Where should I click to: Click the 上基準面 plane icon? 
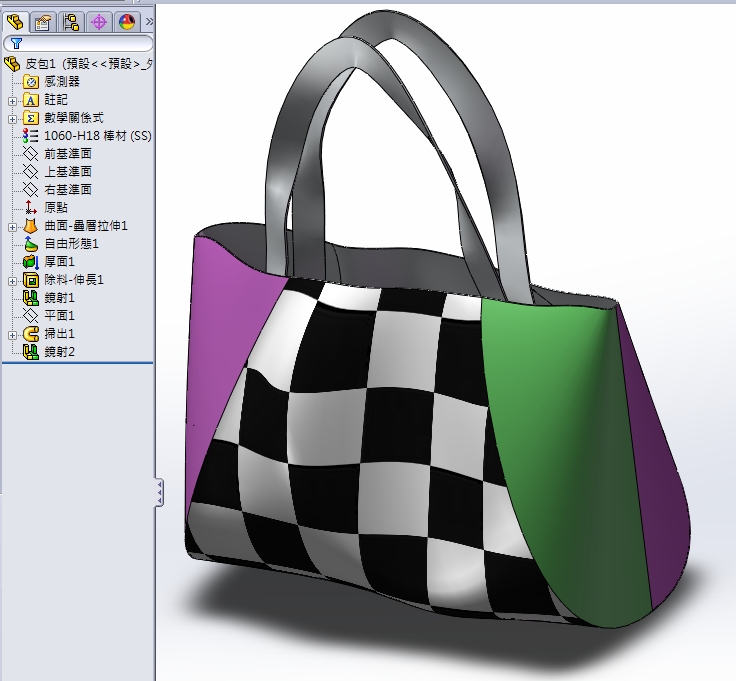click(31, 172)
